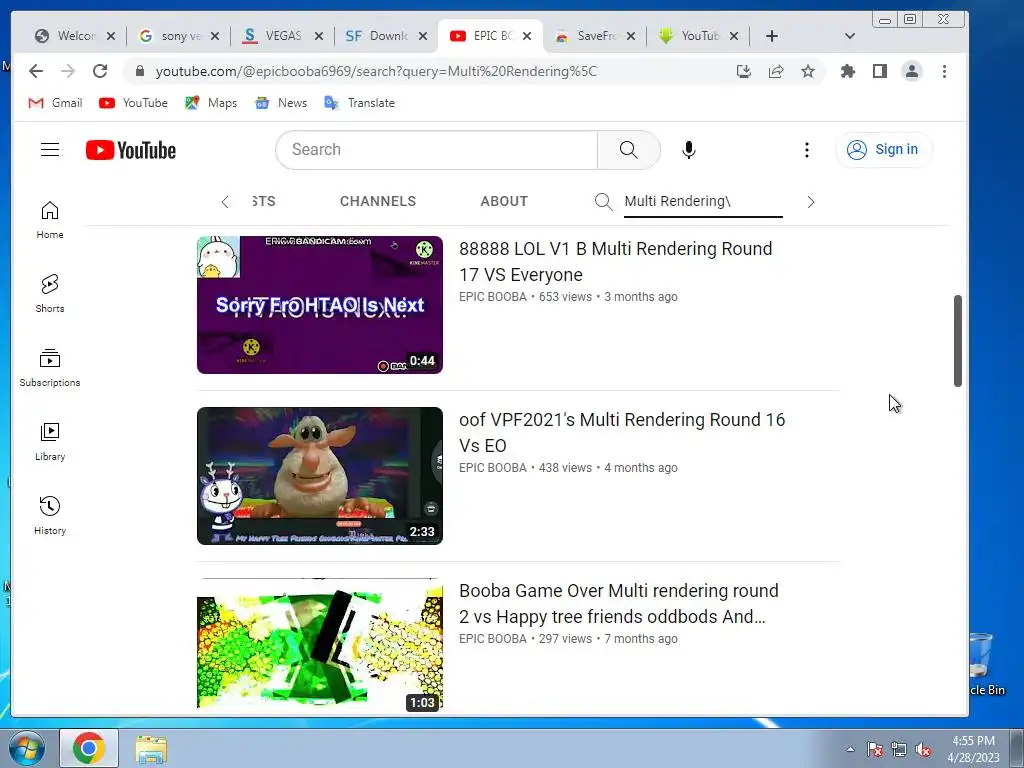Click the install app icon in address bar
The height and width of the screenshot is (768, 1024).
(x=743, y=71)
